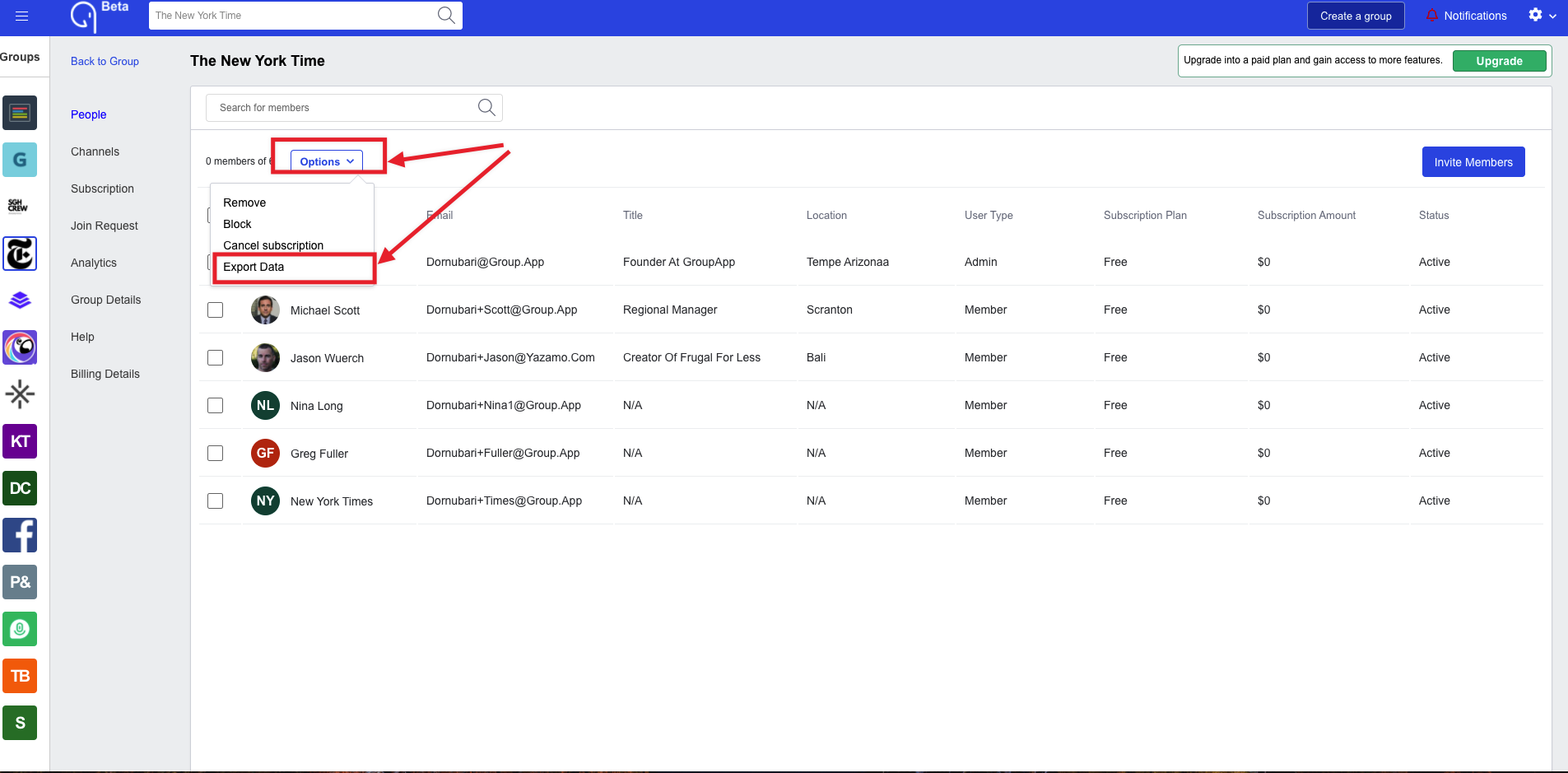Check the box for Greg Fuller
Screen dimensions: 1568x773
[x=215, y=453]
